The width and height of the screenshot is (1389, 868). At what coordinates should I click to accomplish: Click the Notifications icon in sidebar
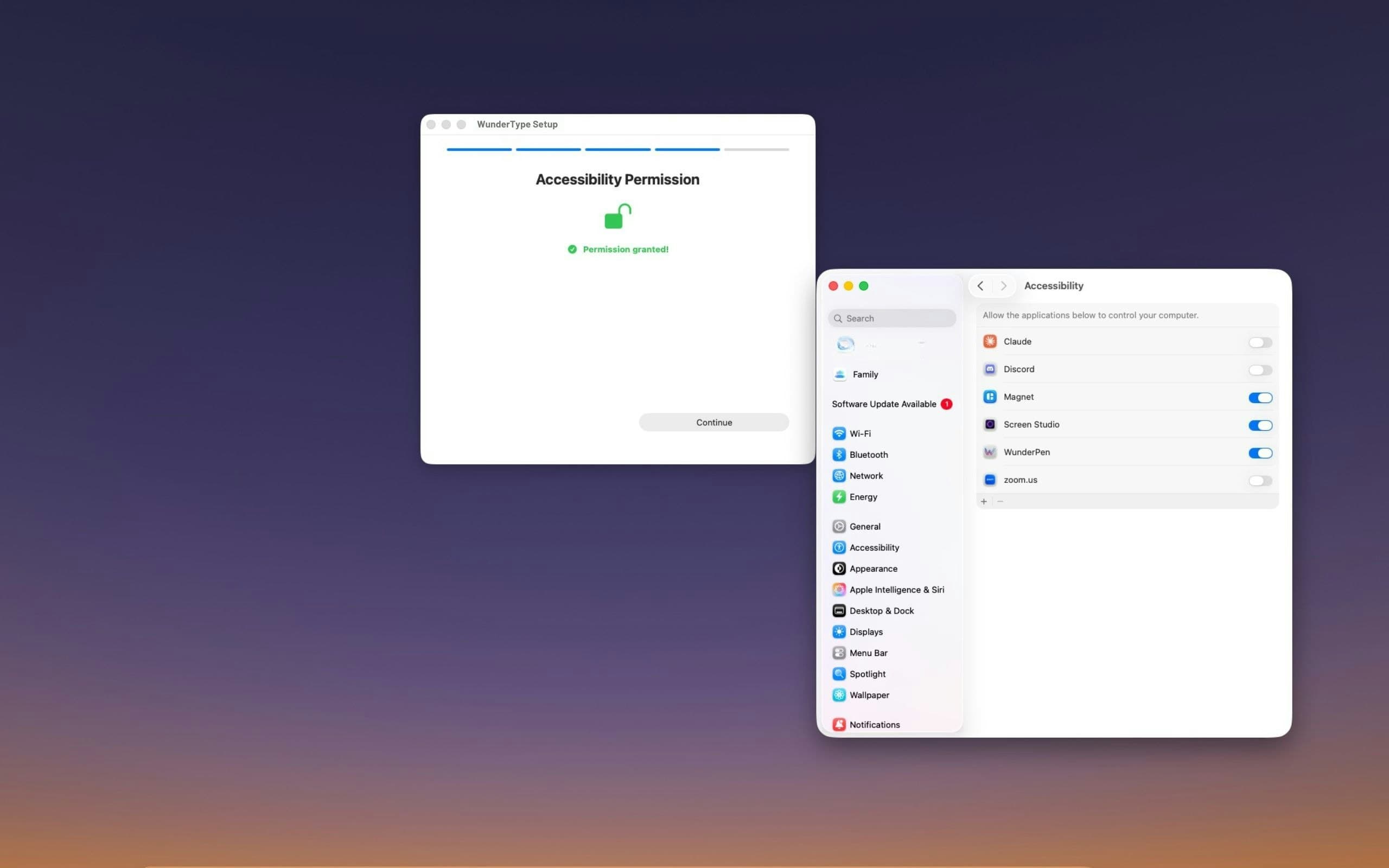click(839, 724)
